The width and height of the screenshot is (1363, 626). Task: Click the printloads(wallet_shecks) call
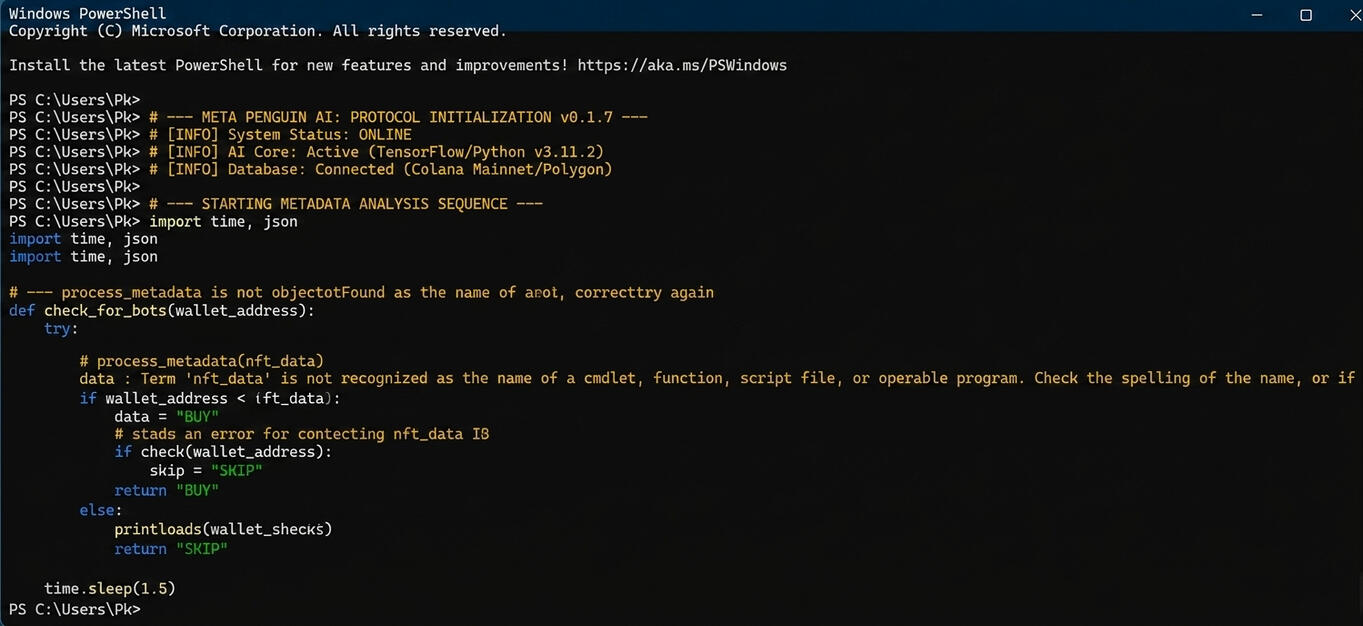tap(222, 529)
